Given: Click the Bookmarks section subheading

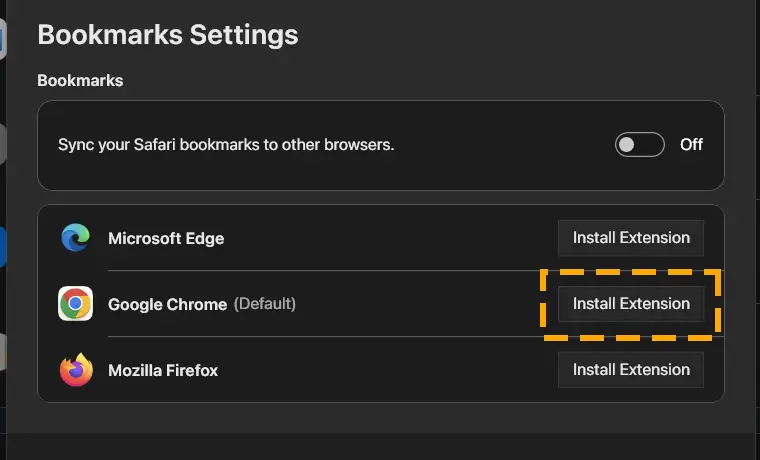Looking at the screenshot, I should 80,80.
